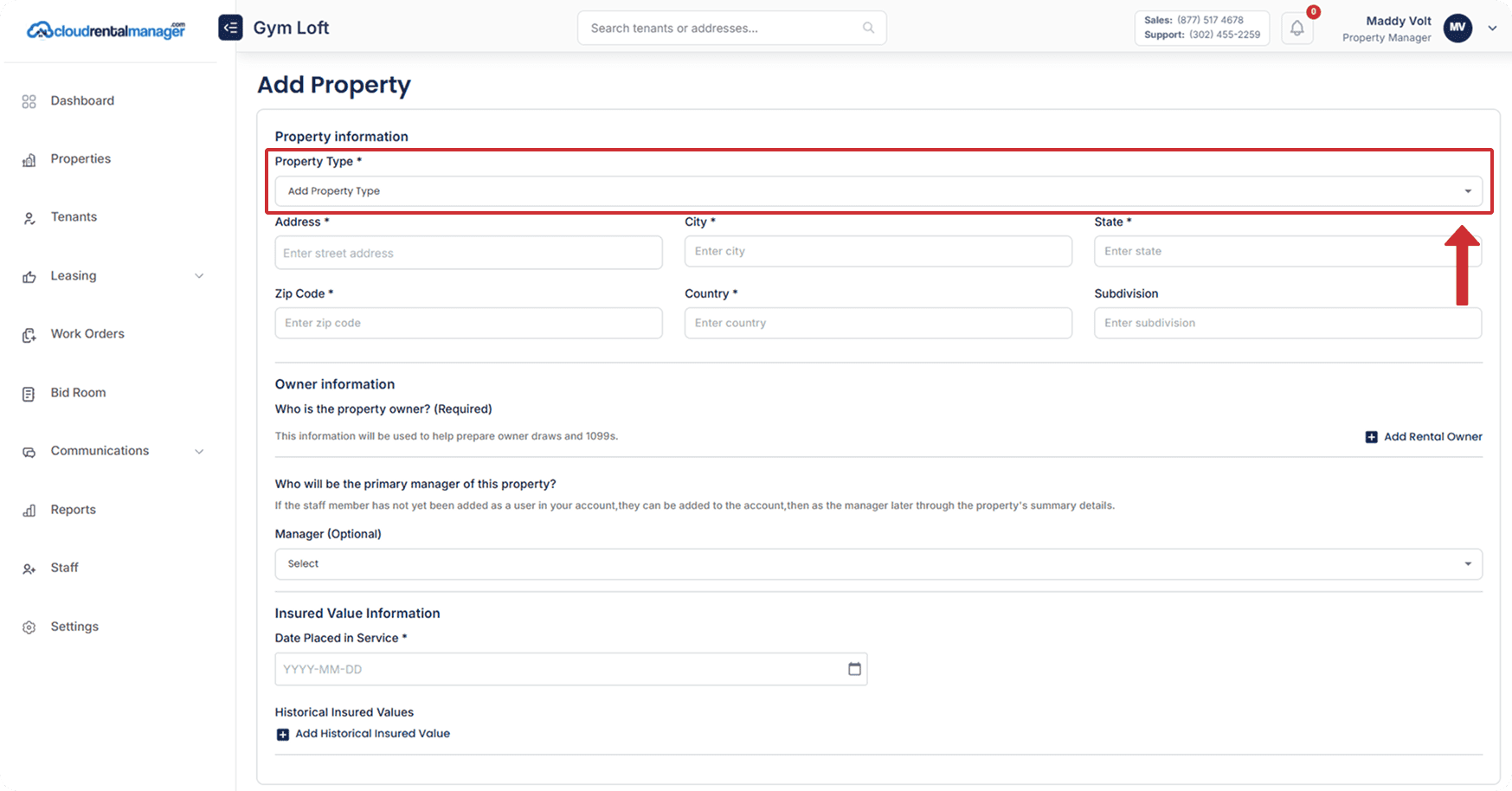Open Work Orders in the sidebar
This screenshot has height=791, width=1512.
click(87, 333)
